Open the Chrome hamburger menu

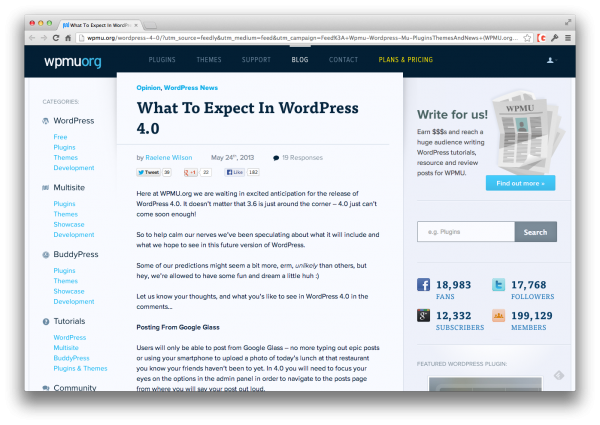point(568,38)
